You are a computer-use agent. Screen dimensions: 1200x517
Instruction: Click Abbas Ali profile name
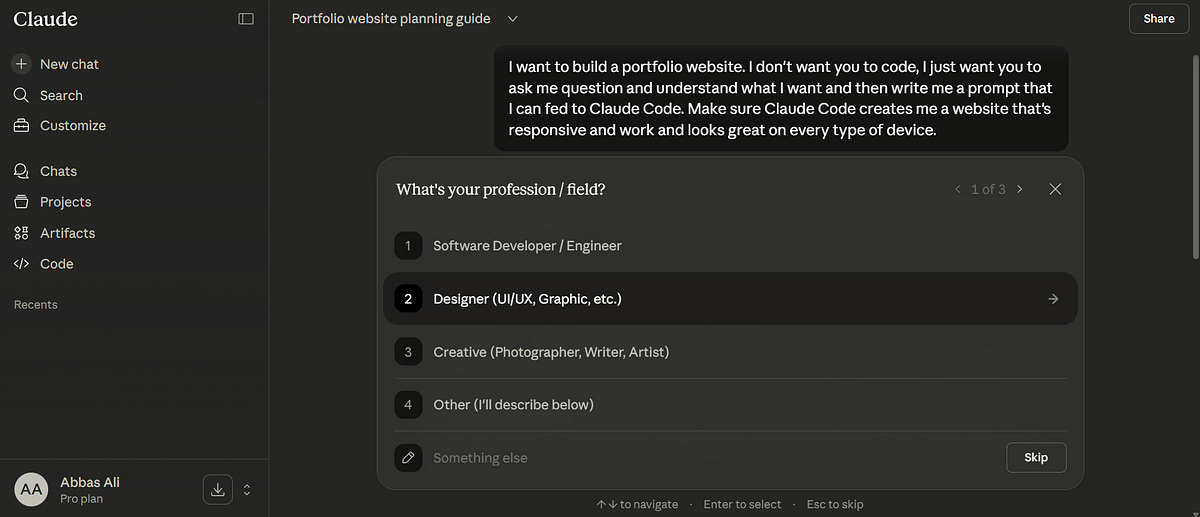(x=90, y=482)
